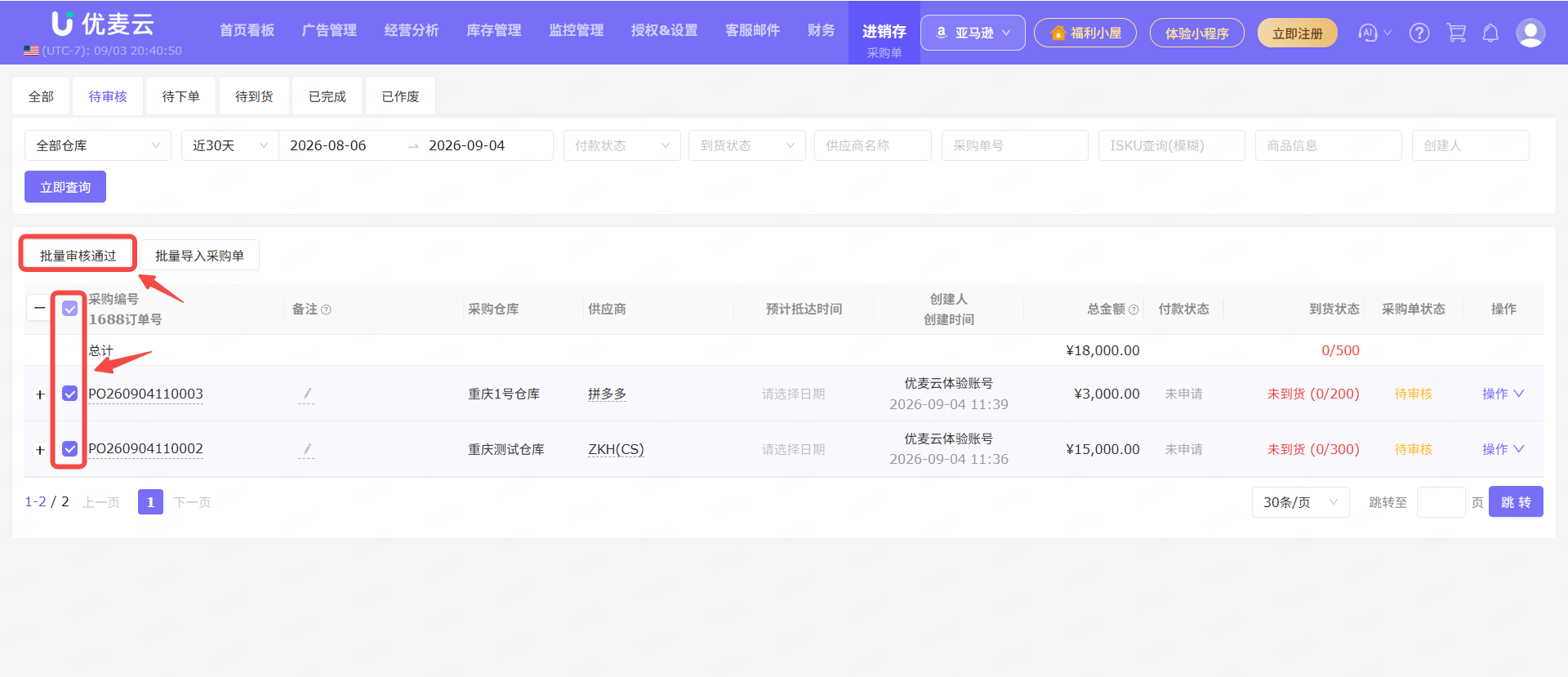Open the 监控管理 menu
Viewport: 1568px width, 677px height.
click(x=577, y=30)
